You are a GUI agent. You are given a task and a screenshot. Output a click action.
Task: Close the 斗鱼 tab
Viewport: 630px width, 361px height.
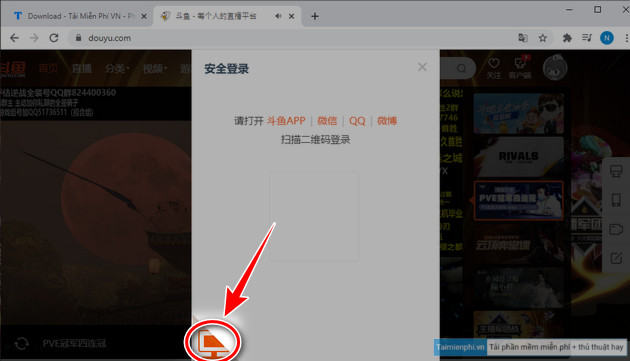292,16
